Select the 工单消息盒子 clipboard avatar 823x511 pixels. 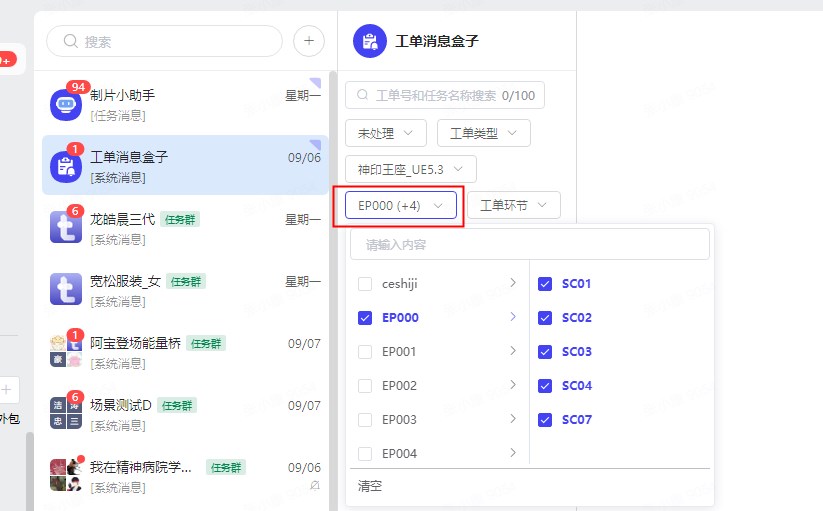65,166
